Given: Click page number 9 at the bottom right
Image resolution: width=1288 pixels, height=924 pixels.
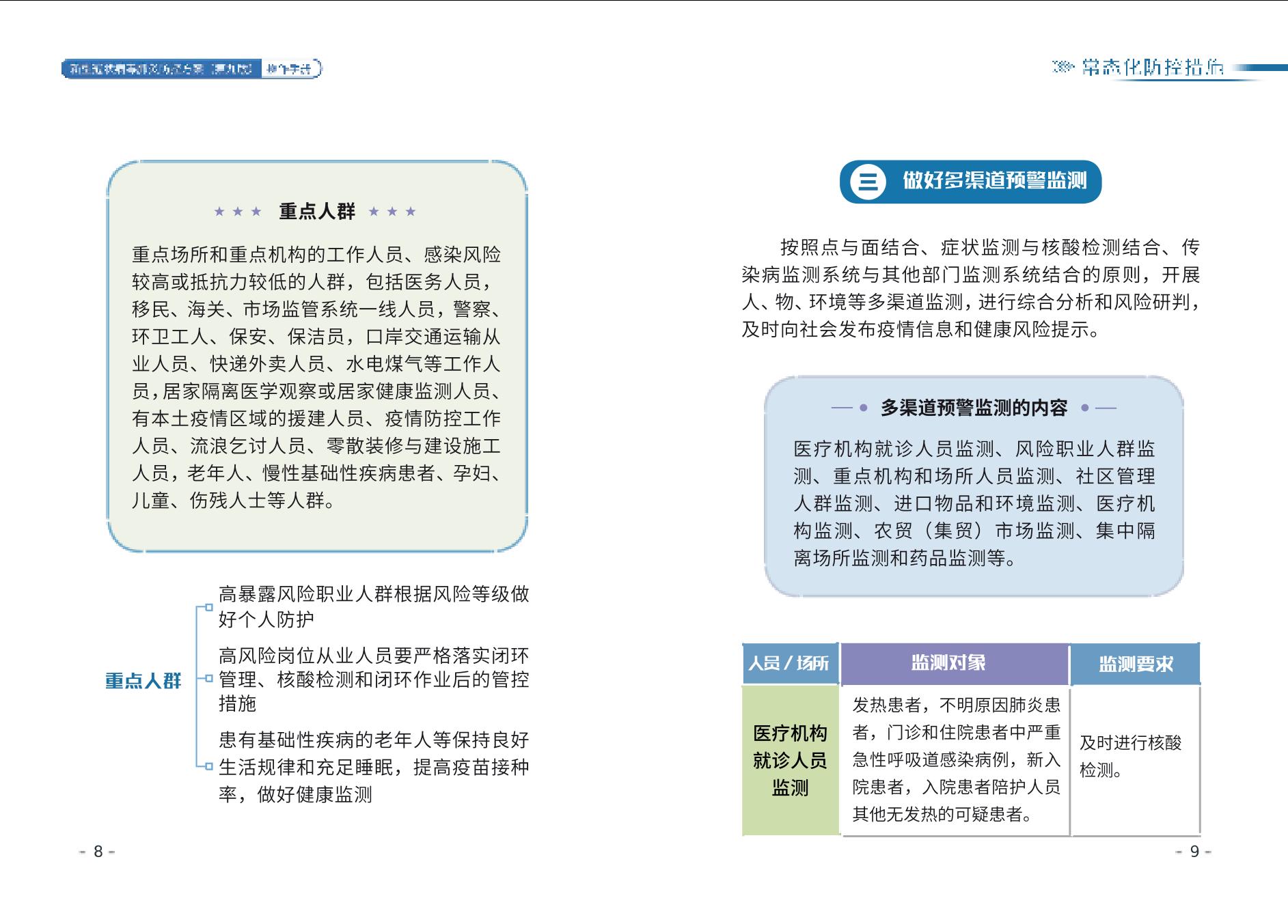Looking at the screenshot, I should tap(1194, 852).
